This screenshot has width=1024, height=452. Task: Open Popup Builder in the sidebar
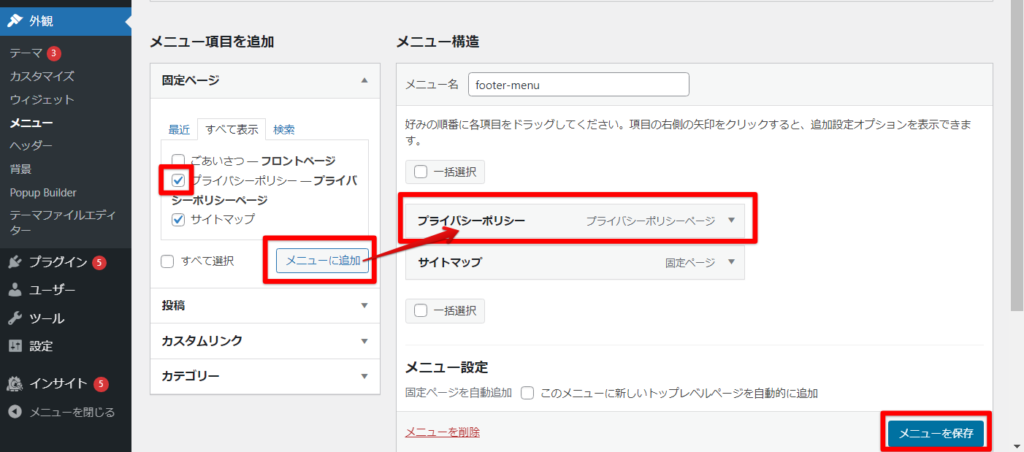43,193
